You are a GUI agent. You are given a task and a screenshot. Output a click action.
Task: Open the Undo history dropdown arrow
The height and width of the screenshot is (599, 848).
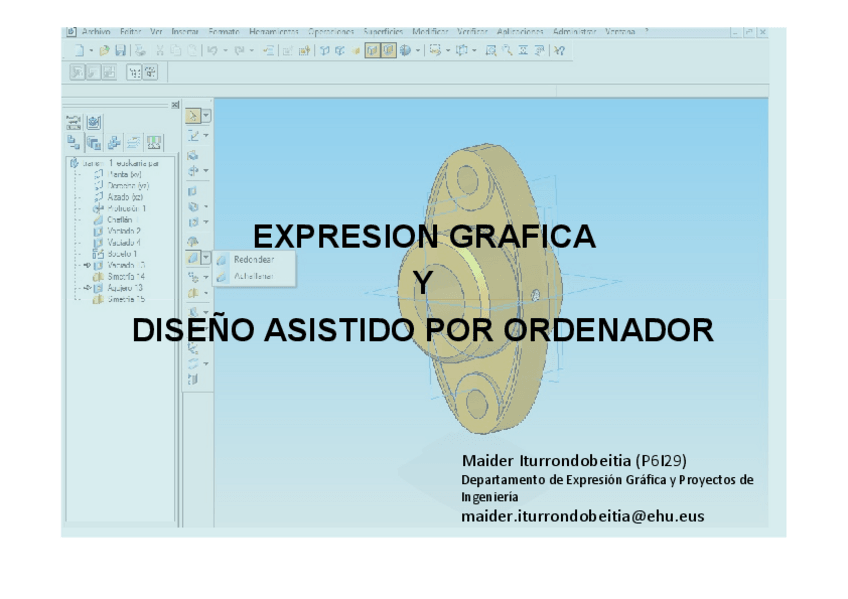225,51
